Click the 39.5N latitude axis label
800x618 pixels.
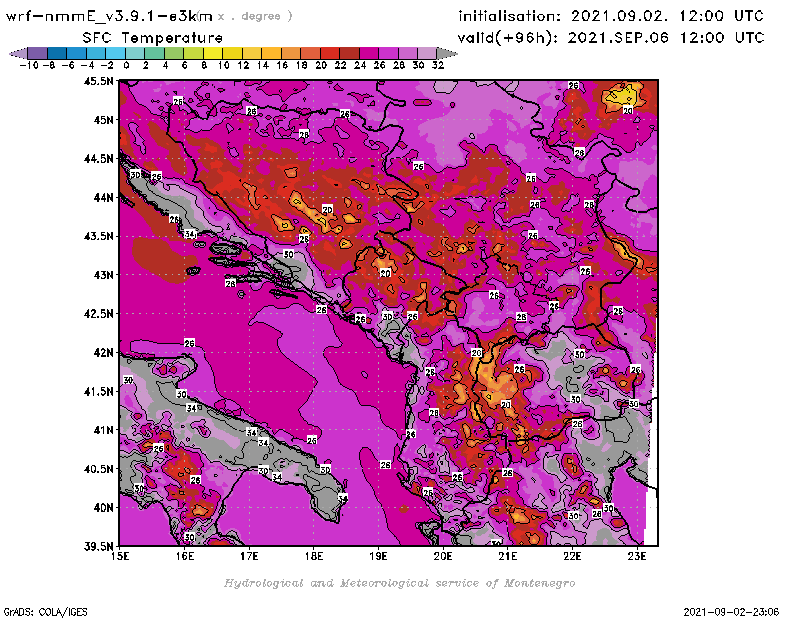tap(99, 546)
